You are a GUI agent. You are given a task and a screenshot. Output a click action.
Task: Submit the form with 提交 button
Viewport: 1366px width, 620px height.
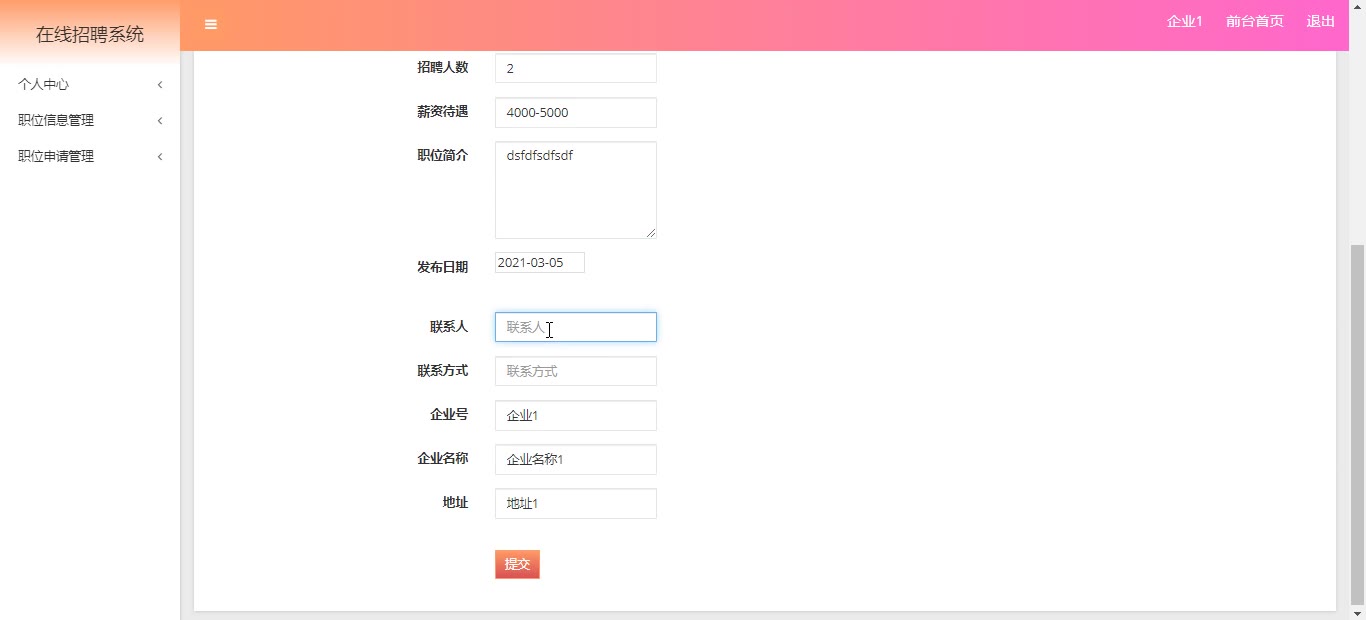[x=517, y=564]
